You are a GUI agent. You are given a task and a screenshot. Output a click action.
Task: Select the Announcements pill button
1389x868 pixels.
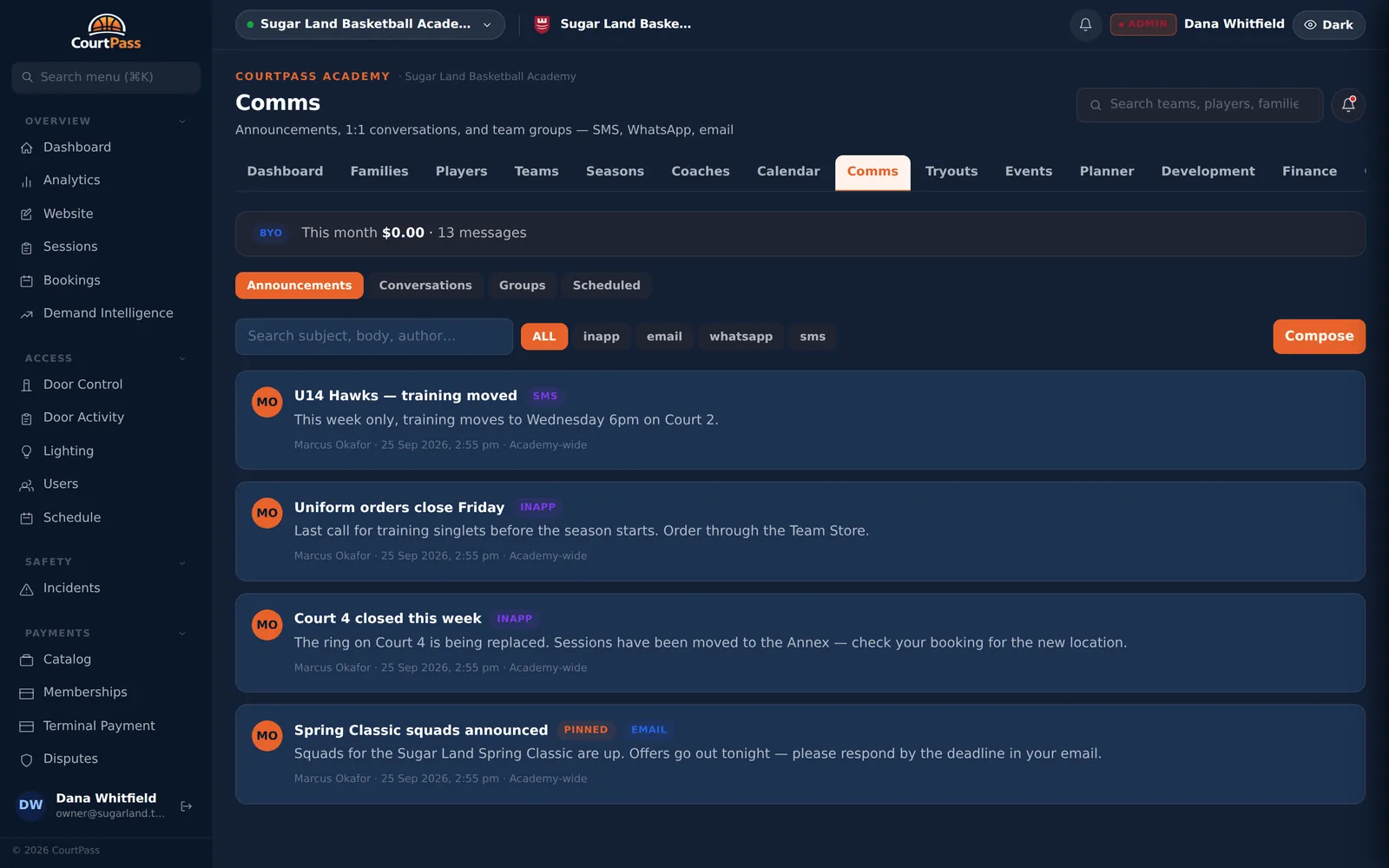(300, 286)
